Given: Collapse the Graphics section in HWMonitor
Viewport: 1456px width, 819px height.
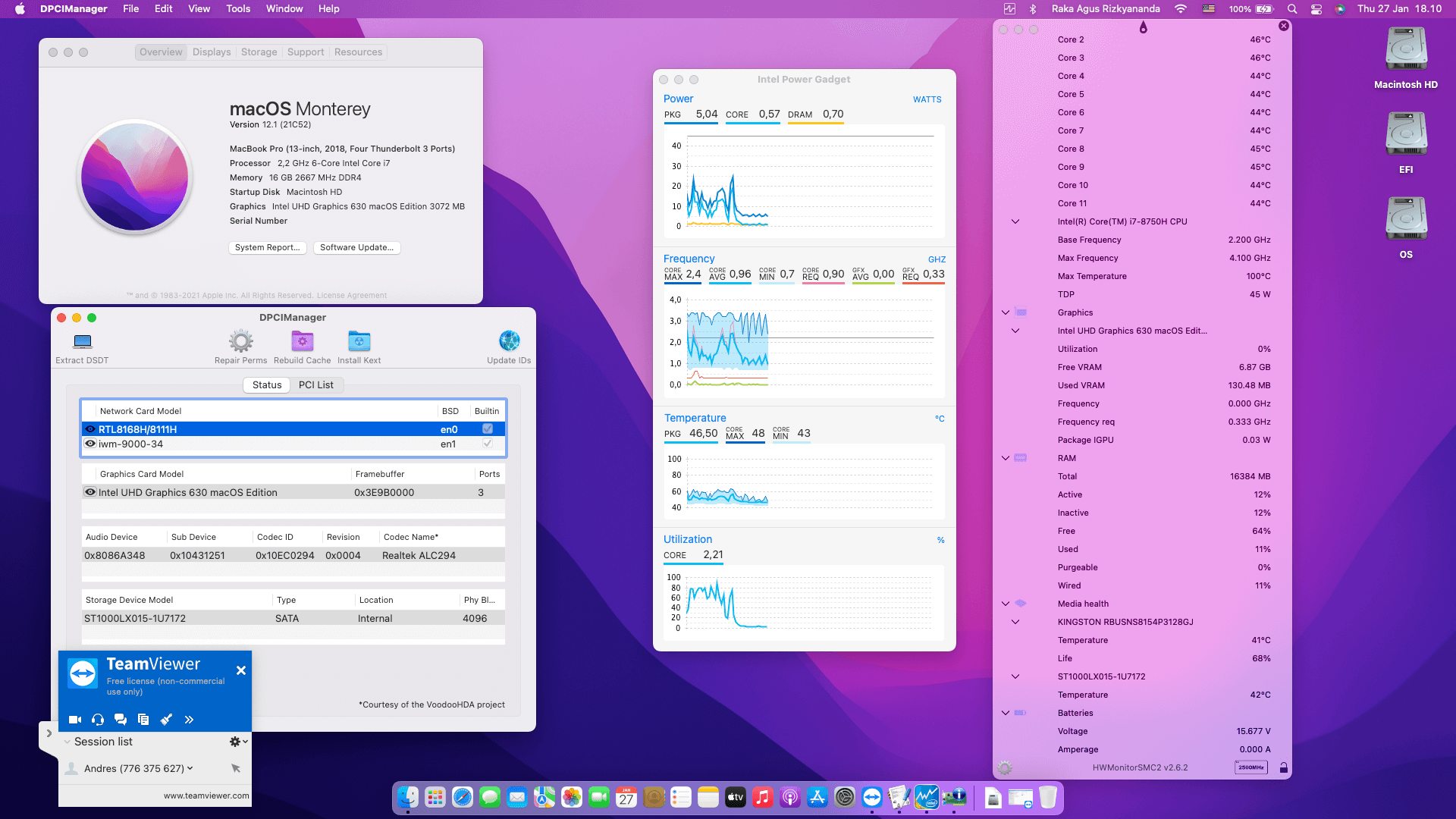Looking at the screenshot, I should [1006, 312].
